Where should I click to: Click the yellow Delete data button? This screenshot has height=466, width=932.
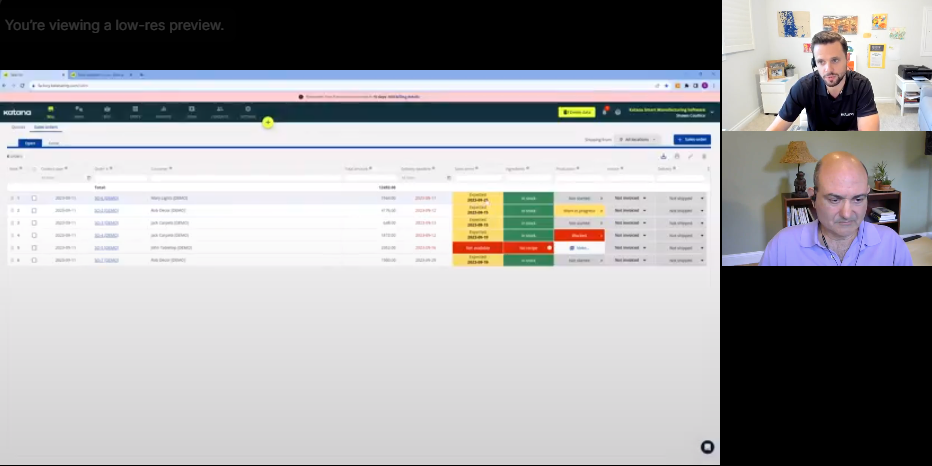pos(577,112)
